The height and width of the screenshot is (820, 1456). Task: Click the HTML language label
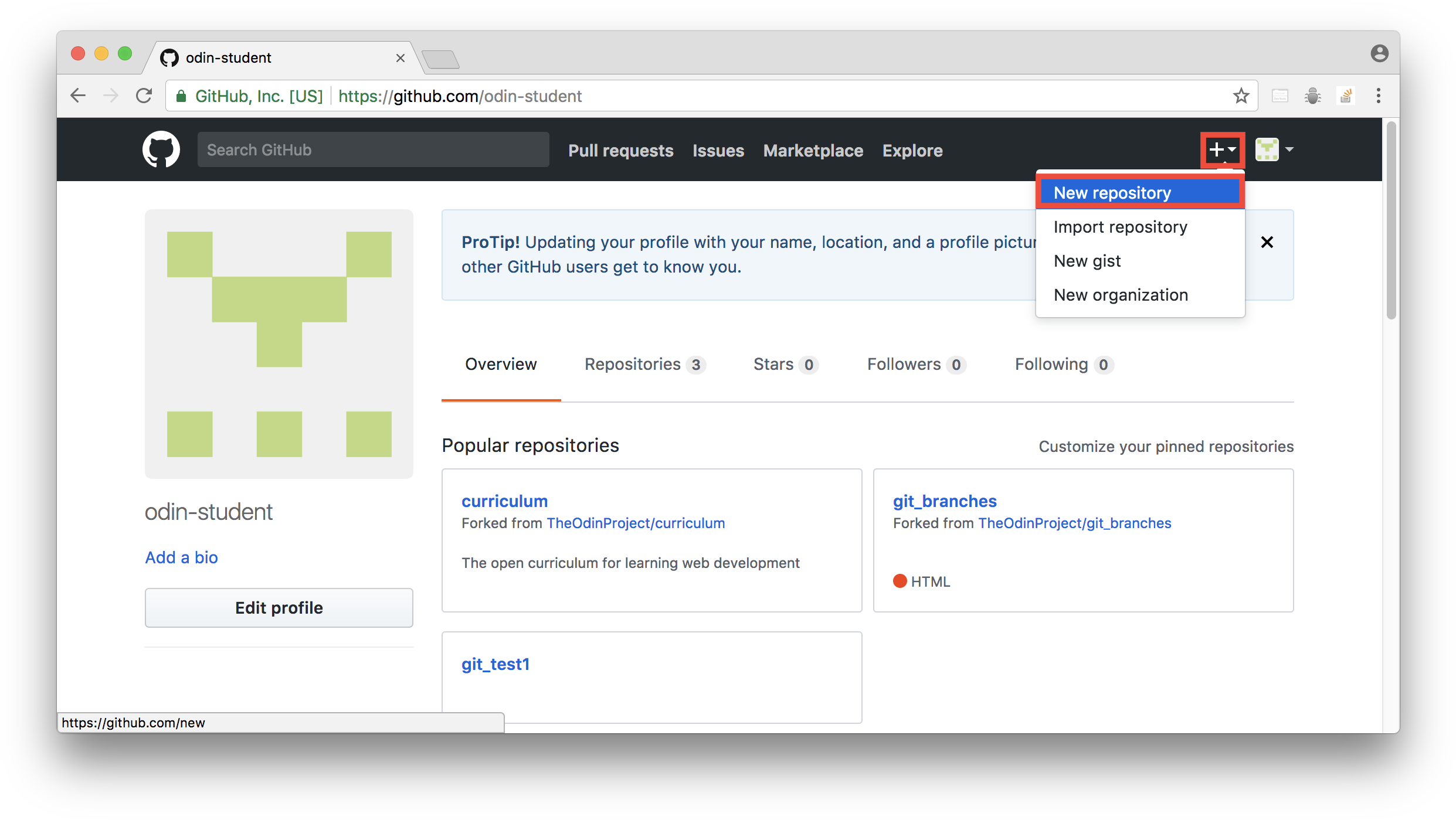click(x=931, y=581)
